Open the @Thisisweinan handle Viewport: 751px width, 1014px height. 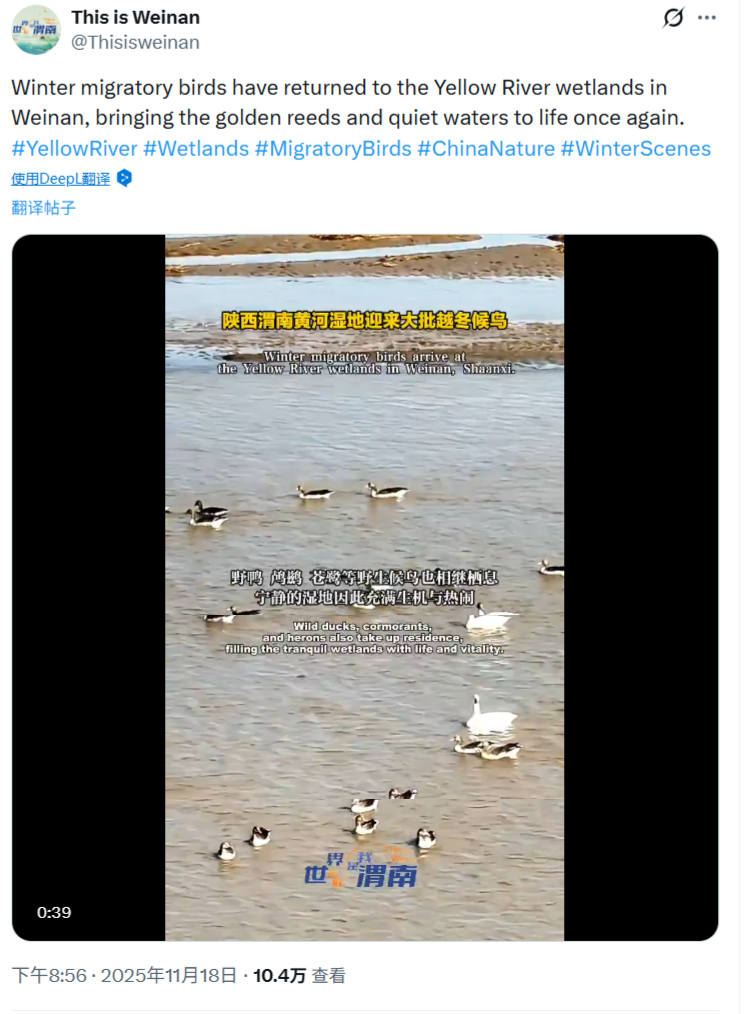coord(135,42)
